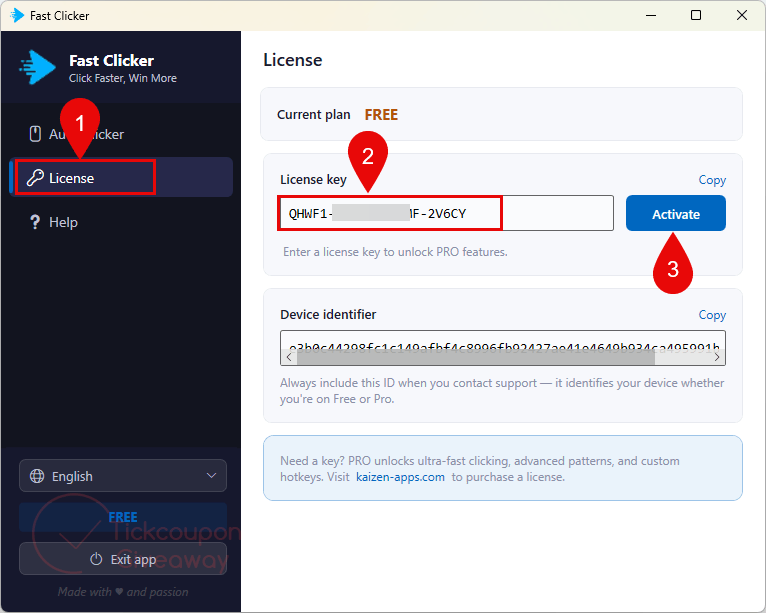Minimize the Fast Clicker window
Viewport: 766px width, 613px height.
coord(651,16)
